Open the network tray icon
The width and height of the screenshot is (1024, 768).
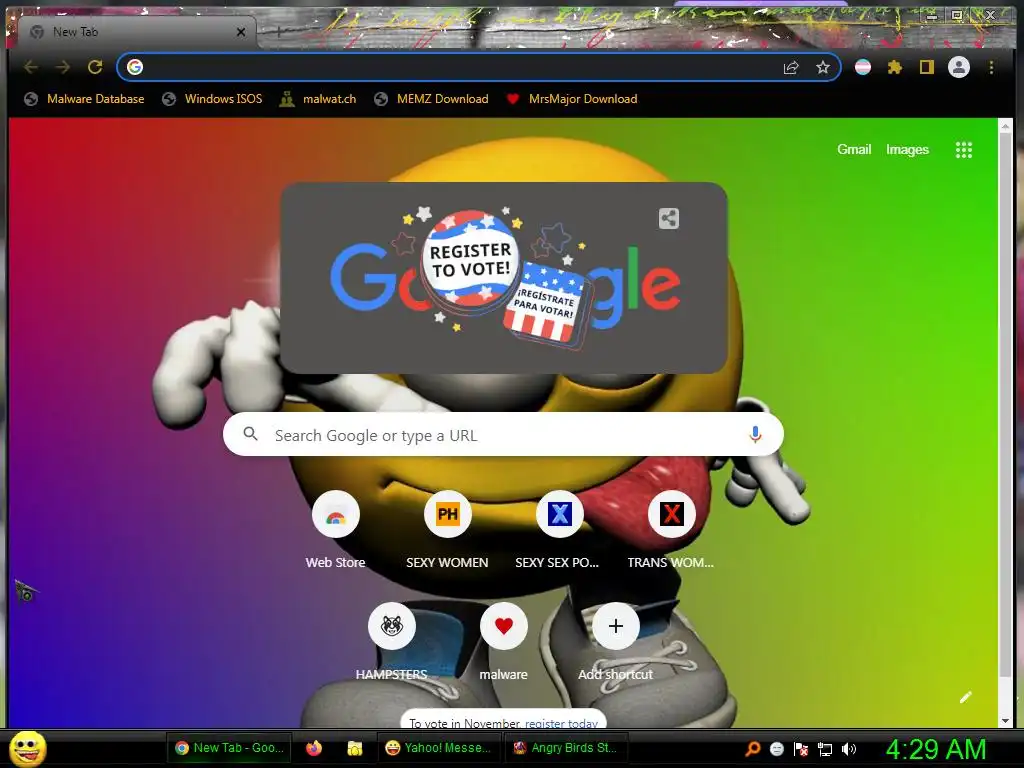click(825, 749)
